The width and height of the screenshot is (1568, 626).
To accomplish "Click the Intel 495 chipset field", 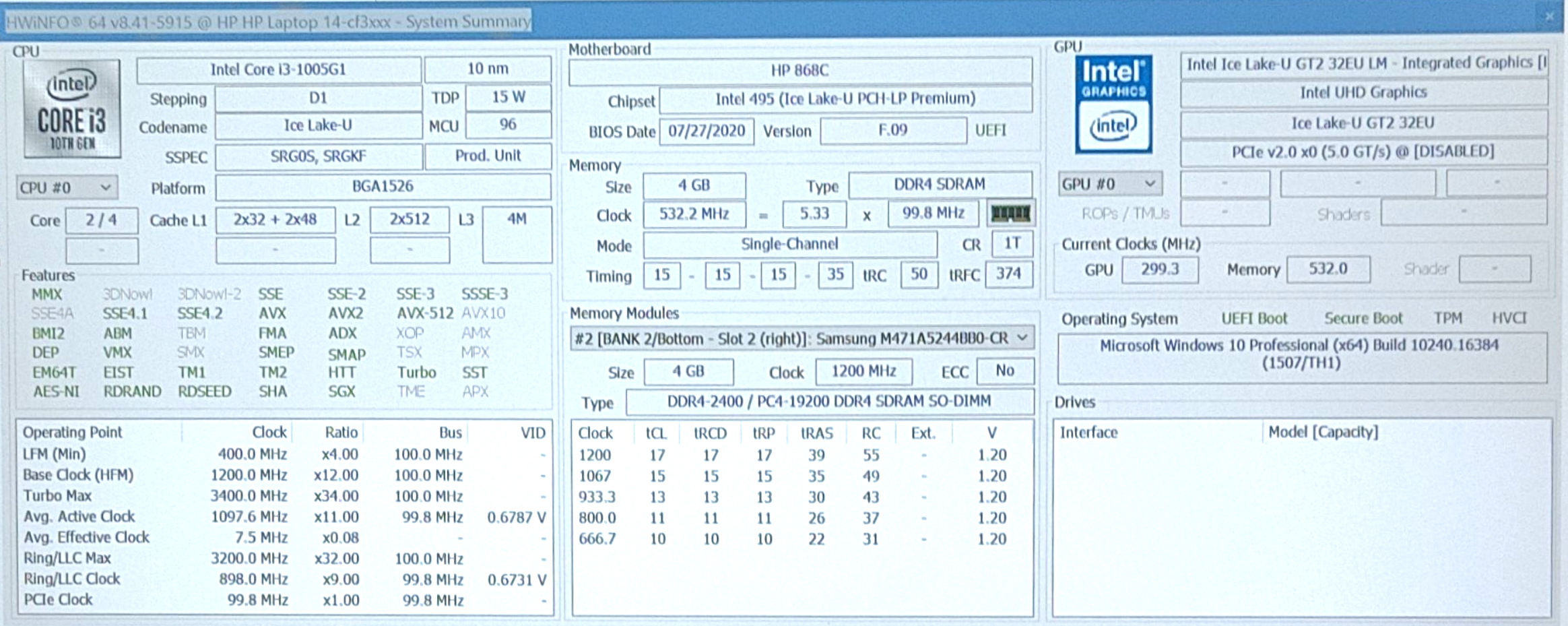I will coord(845,99).
